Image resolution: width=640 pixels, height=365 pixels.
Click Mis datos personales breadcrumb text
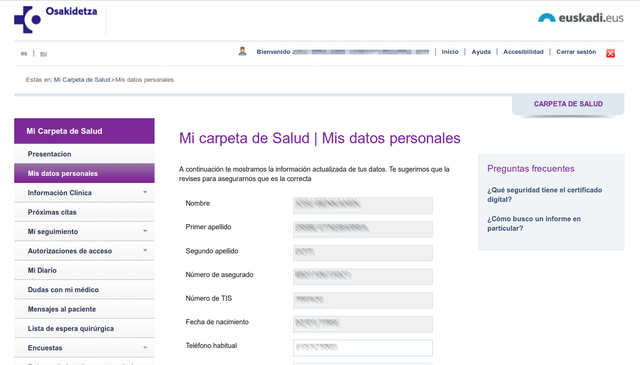pos(144,80)
